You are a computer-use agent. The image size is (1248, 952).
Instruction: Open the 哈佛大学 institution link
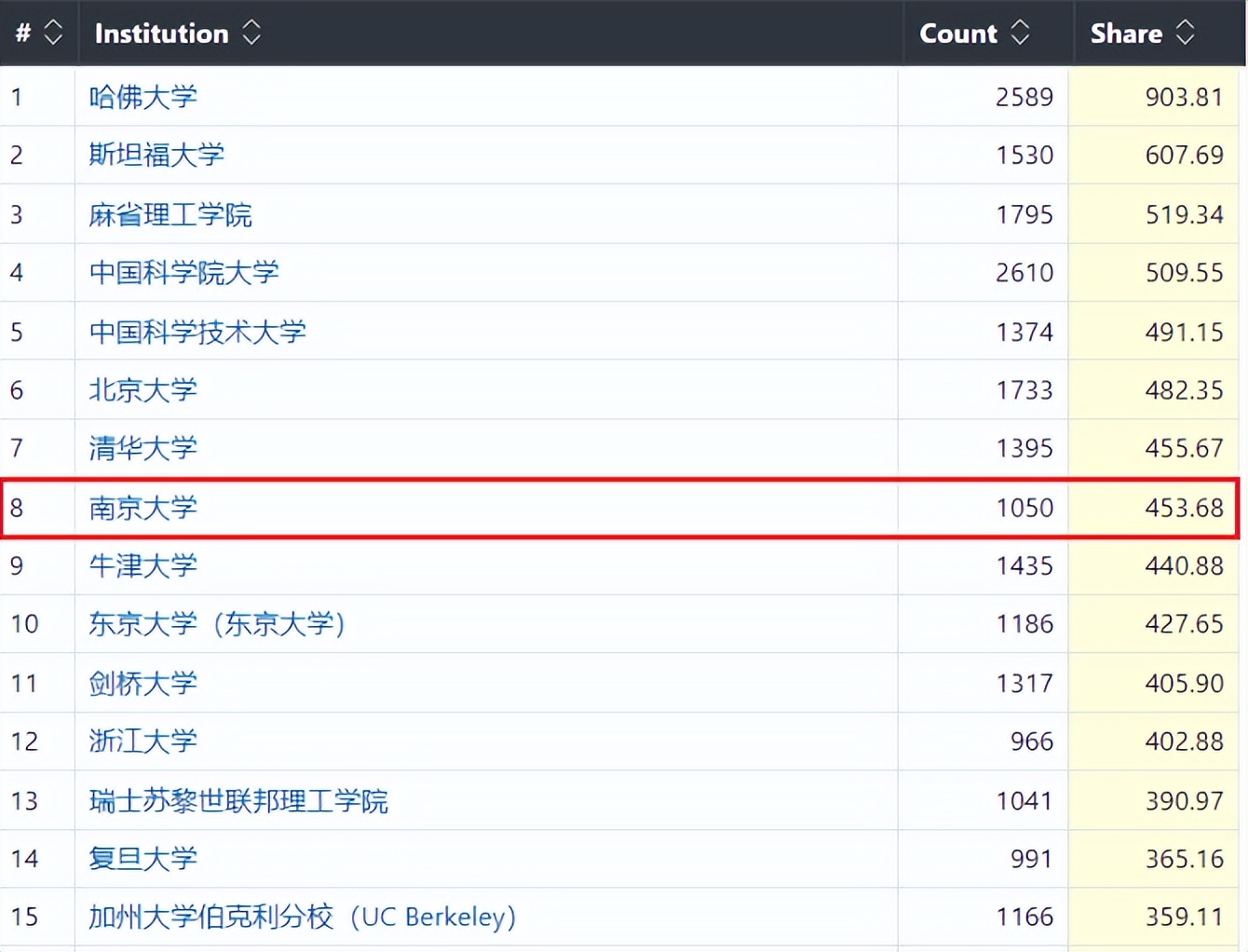(143, 97)
